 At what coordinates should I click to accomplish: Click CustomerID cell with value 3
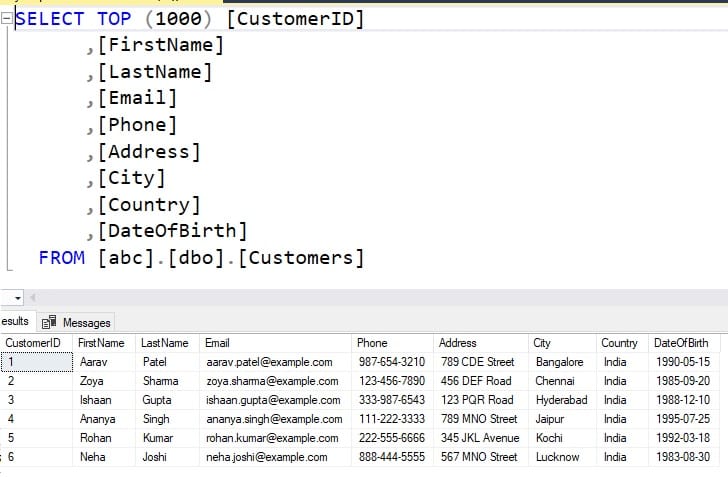point(37,400)
